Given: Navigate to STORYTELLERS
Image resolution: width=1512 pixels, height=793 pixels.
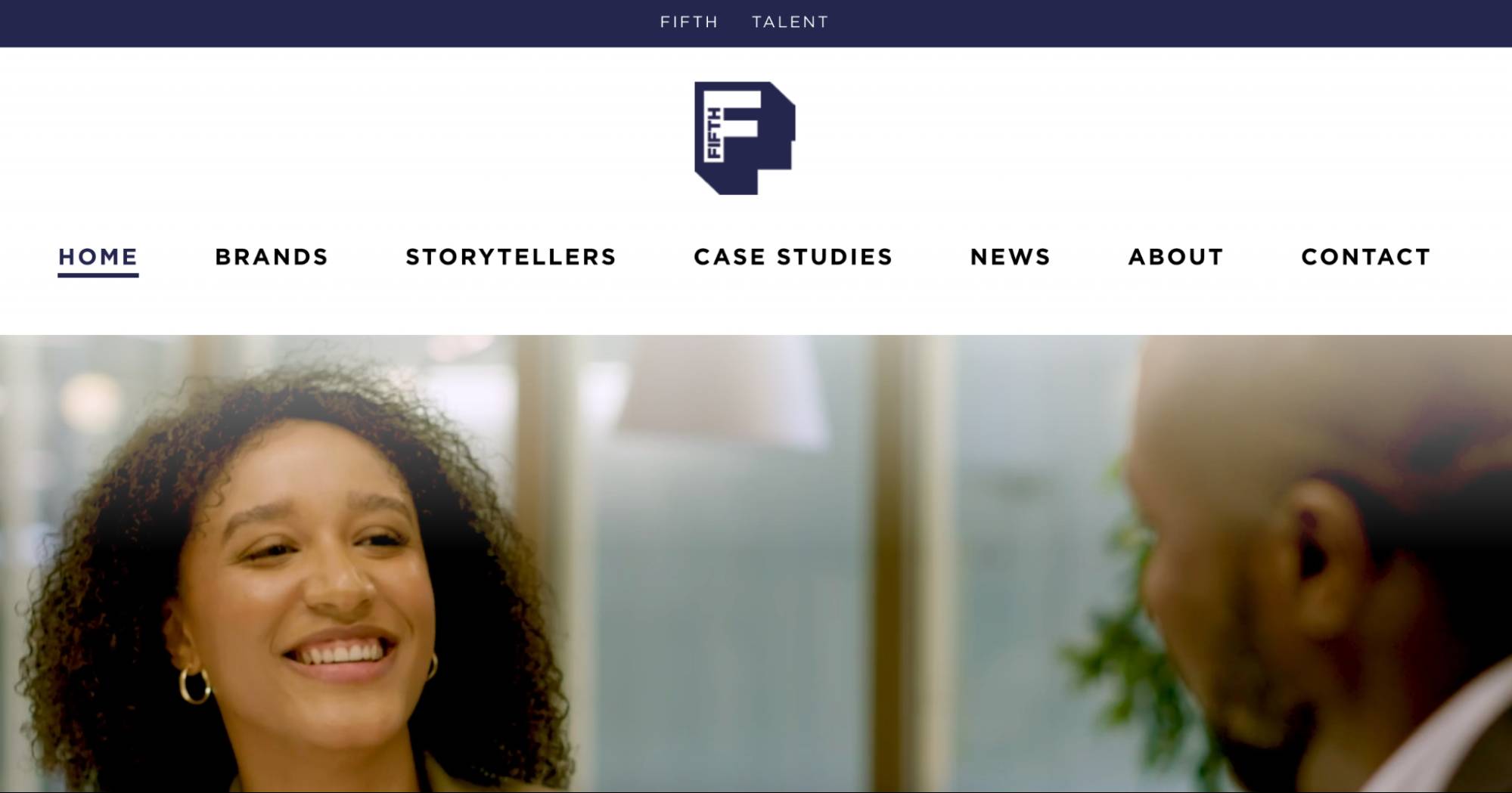Looking at the screenshot, I should pos(511,257).
